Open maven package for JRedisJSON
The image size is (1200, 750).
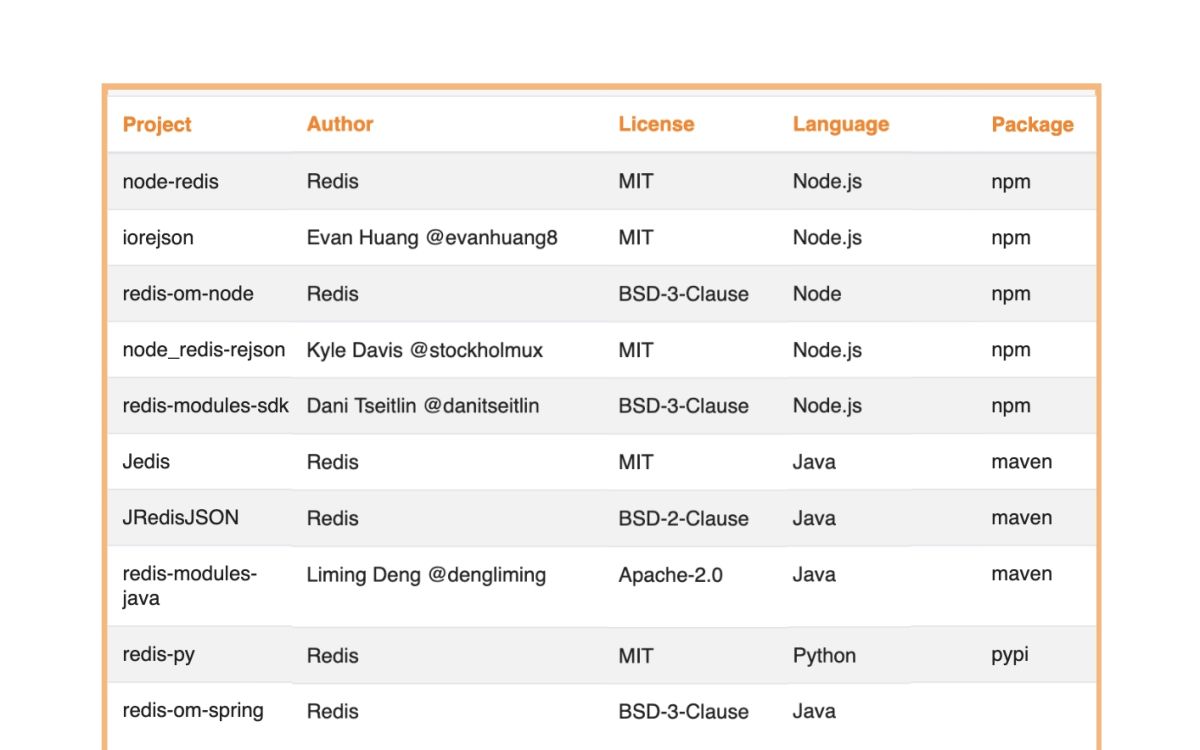pos(1022,518)
